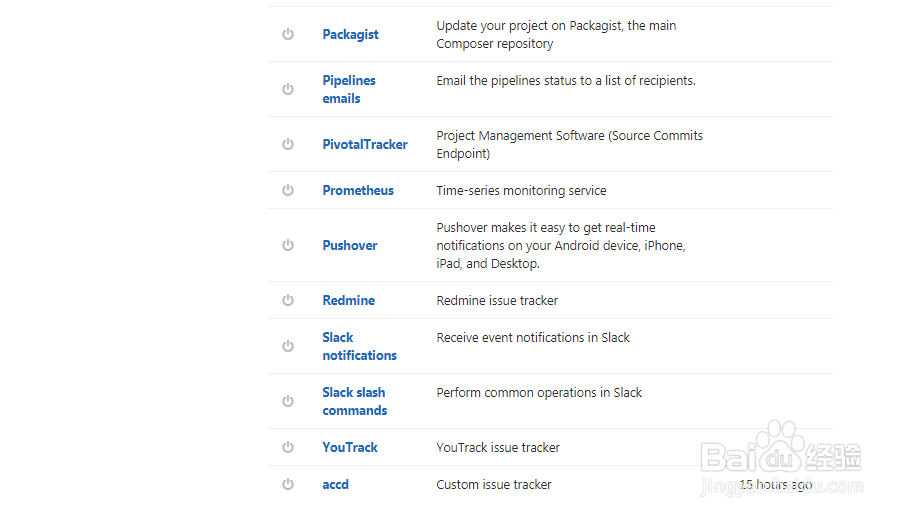Open the Prometheus monitoring service link
The width and height of the screenshot is (913, 517).
pos(358,190)
